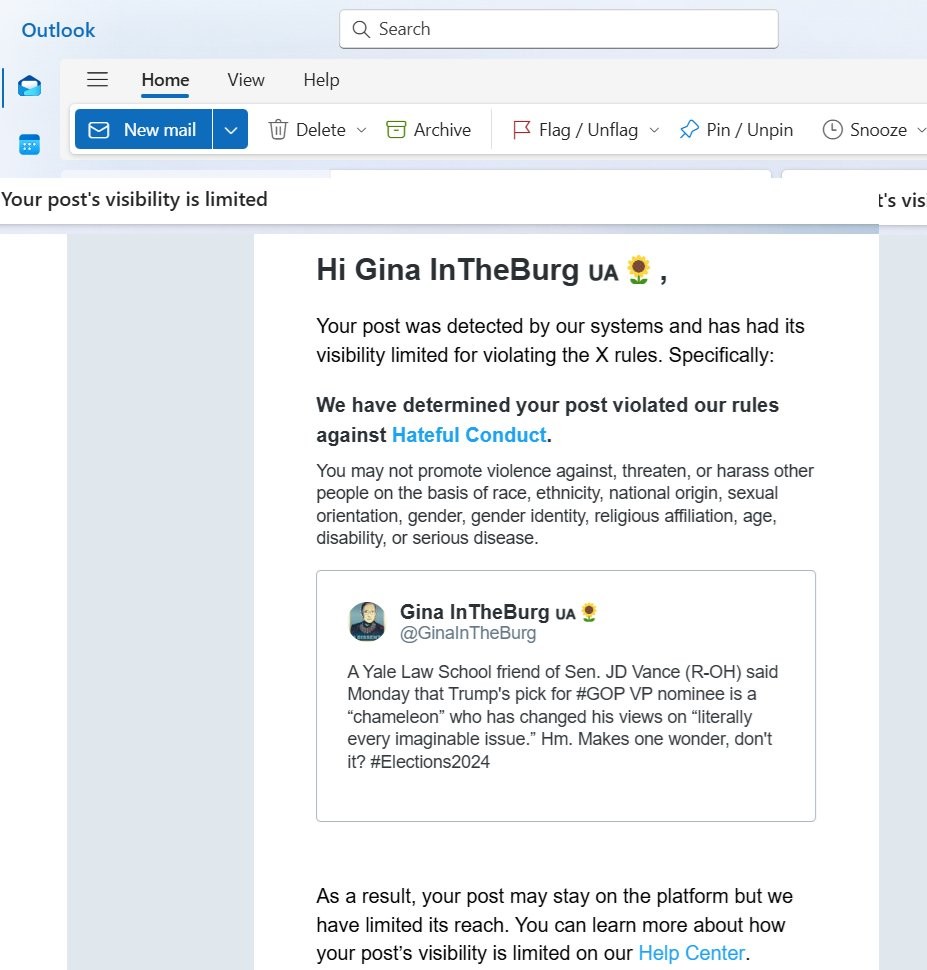The height and width of the screenshot is (970, 927).
Task: Open the Help tab
Action: (x=321, y=80)
